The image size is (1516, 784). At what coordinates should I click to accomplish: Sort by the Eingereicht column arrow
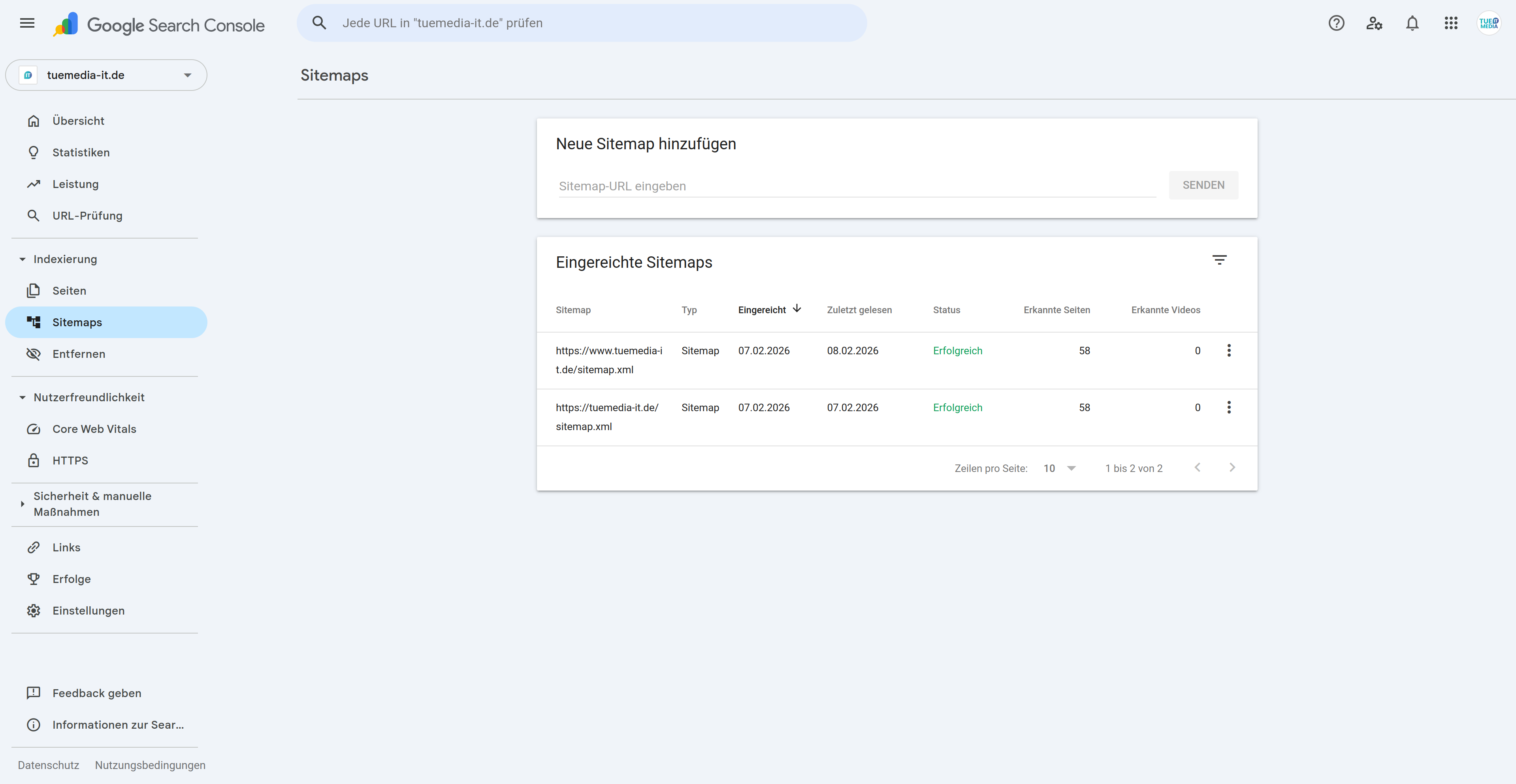click(797, 309)
